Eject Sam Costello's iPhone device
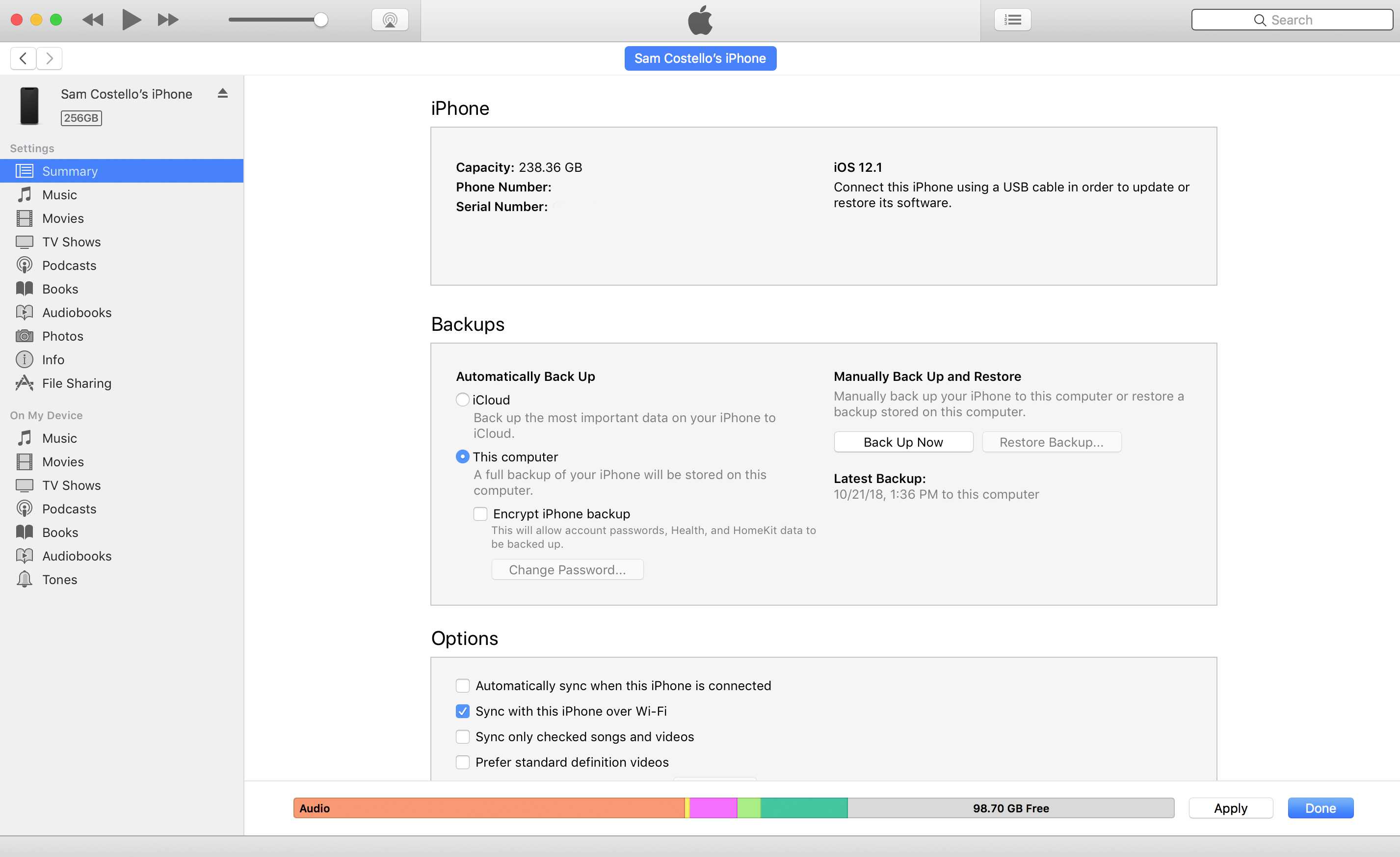The height and width of the screenshot is (857, 1400). pyautogui.click(x=224, y=94)
